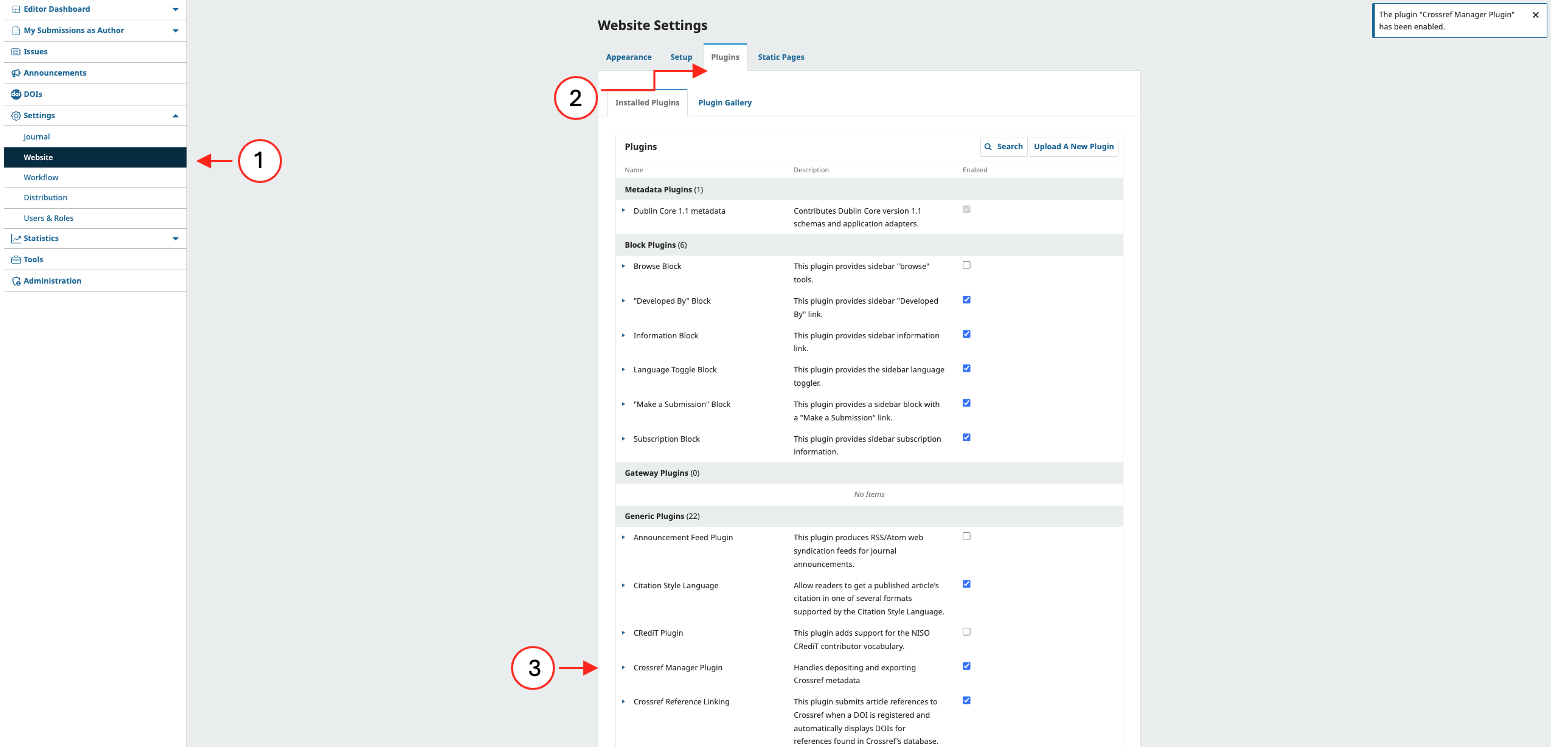Click the Website Settings page heading
This screenshot has height=747, width=1554.
point(652,25)
